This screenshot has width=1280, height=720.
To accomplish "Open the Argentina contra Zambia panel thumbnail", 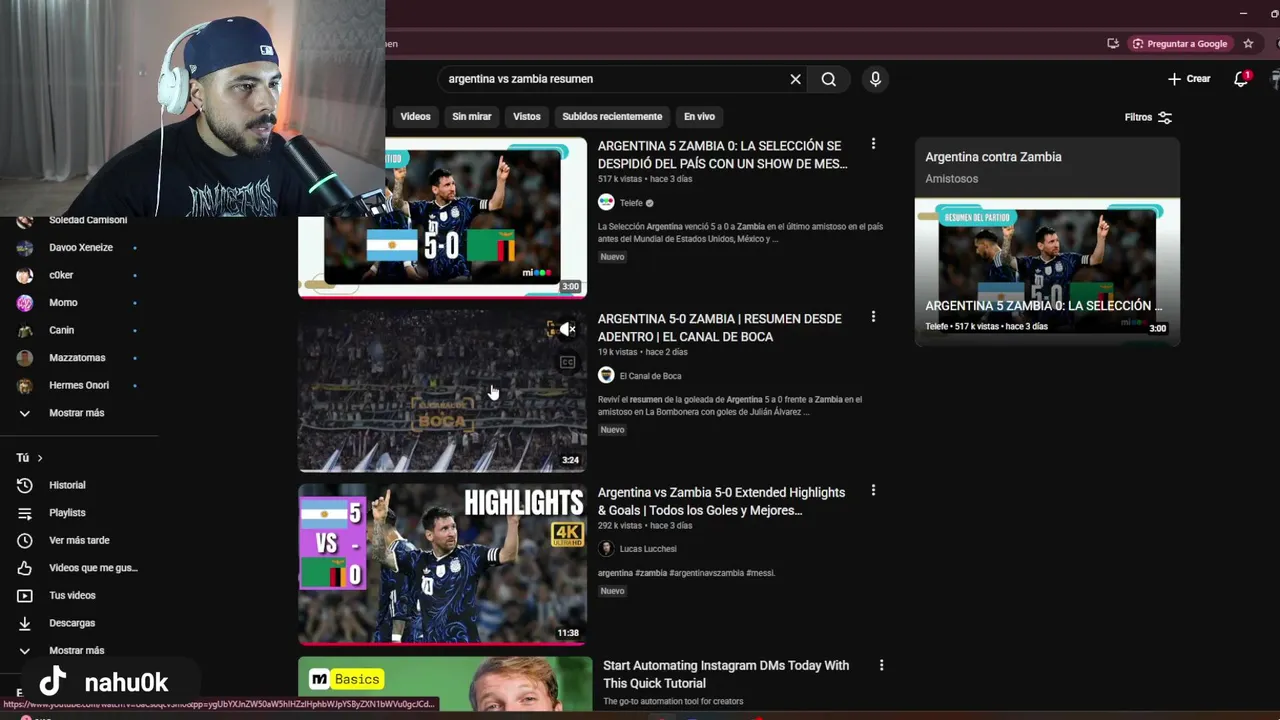I will 1047,271.
